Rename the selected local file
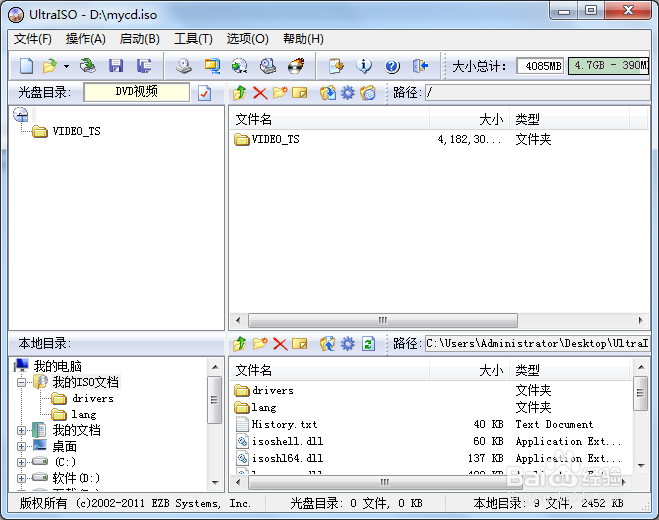Image resolution: width=659 pixels, height=520 pixels. pyautogui.click(x=300, y=344)
